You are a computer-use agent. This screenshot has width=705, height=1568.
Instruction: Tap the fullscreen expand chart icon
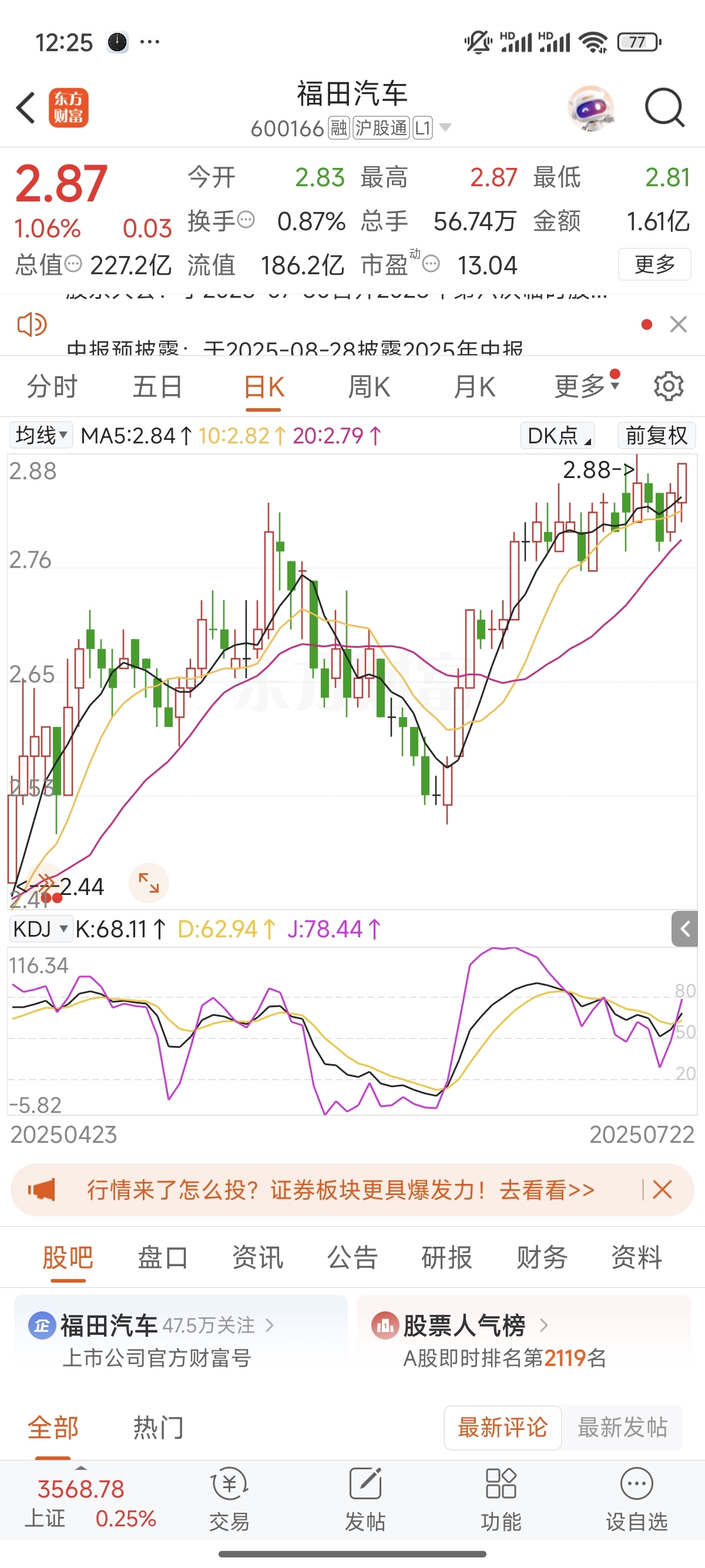click(149, 883)
